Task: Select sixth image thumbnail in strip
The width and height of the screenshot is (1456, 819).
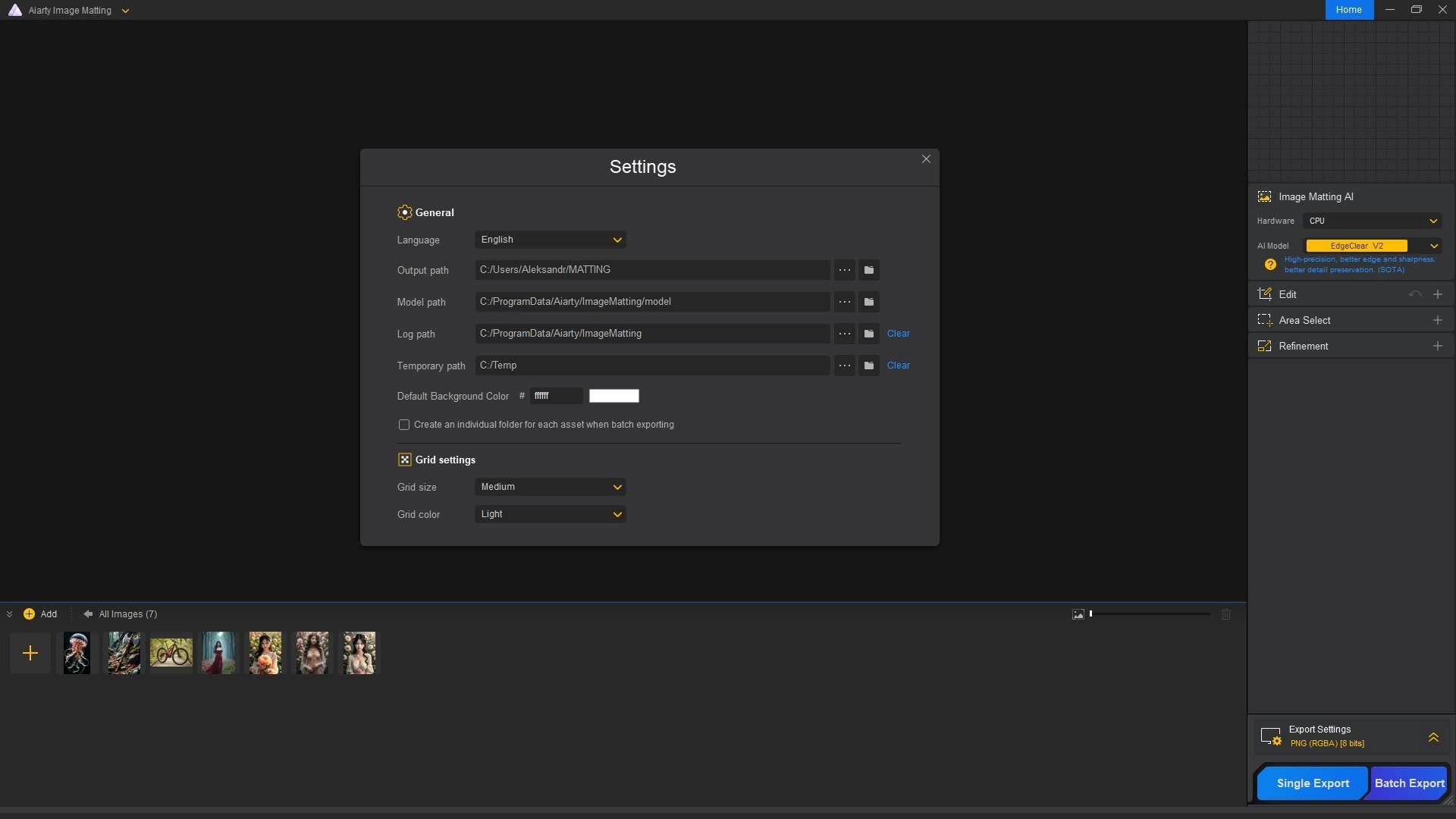Action: [x=312, y=653]
